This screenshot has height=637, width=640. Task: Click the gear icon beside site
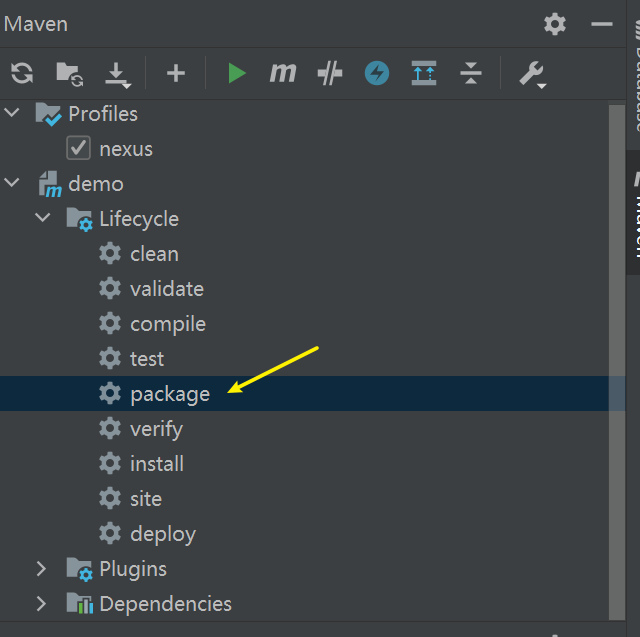tap(110, 499)
